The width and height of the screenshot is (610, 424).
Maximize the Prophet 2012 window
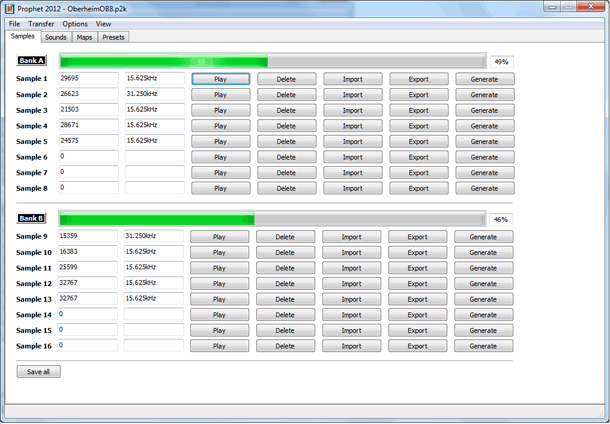point(569,7)
